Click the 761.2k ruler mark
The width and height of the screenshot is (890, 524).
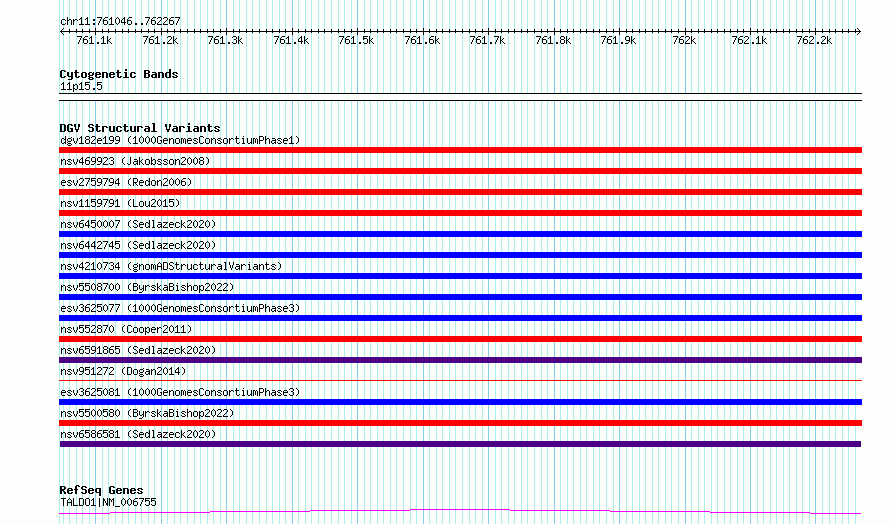tap(160, 40)
